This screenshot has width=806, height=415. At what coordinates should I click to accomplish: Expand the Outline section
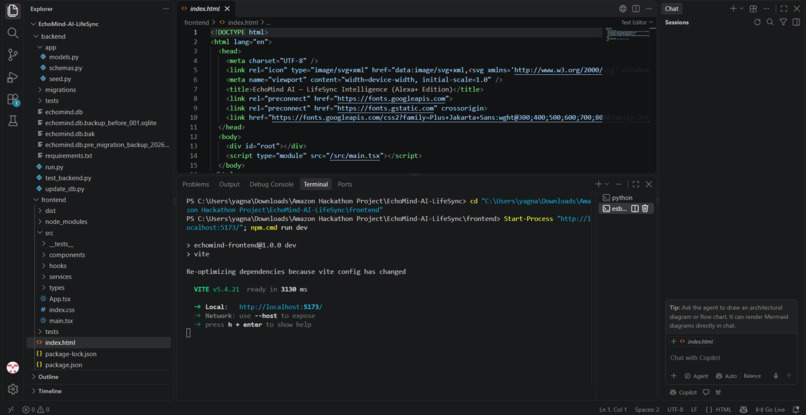coord(48,376)
